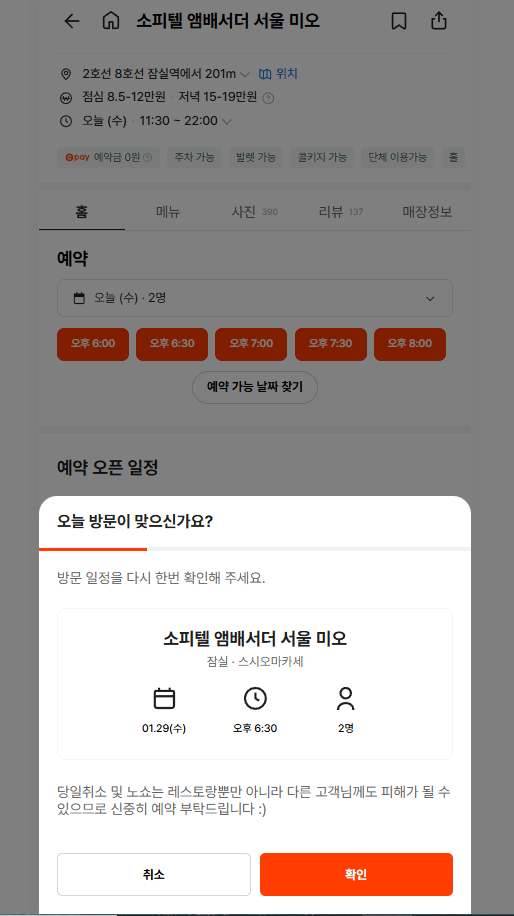The image size is (514, 916).
Task: Select the 콜키지 가능 tag
Action: (x=322, y=157)
